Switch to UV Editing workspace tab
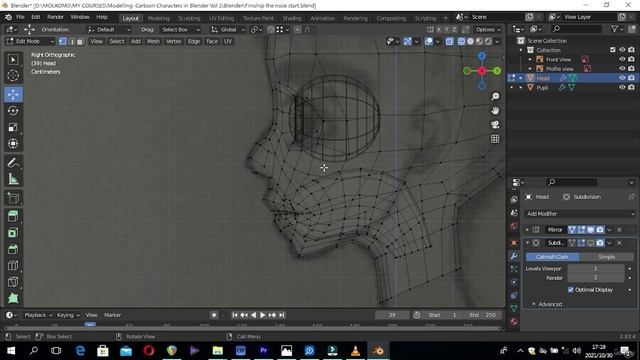This screenshot has width=640, height=360. [x=222, y=18]
